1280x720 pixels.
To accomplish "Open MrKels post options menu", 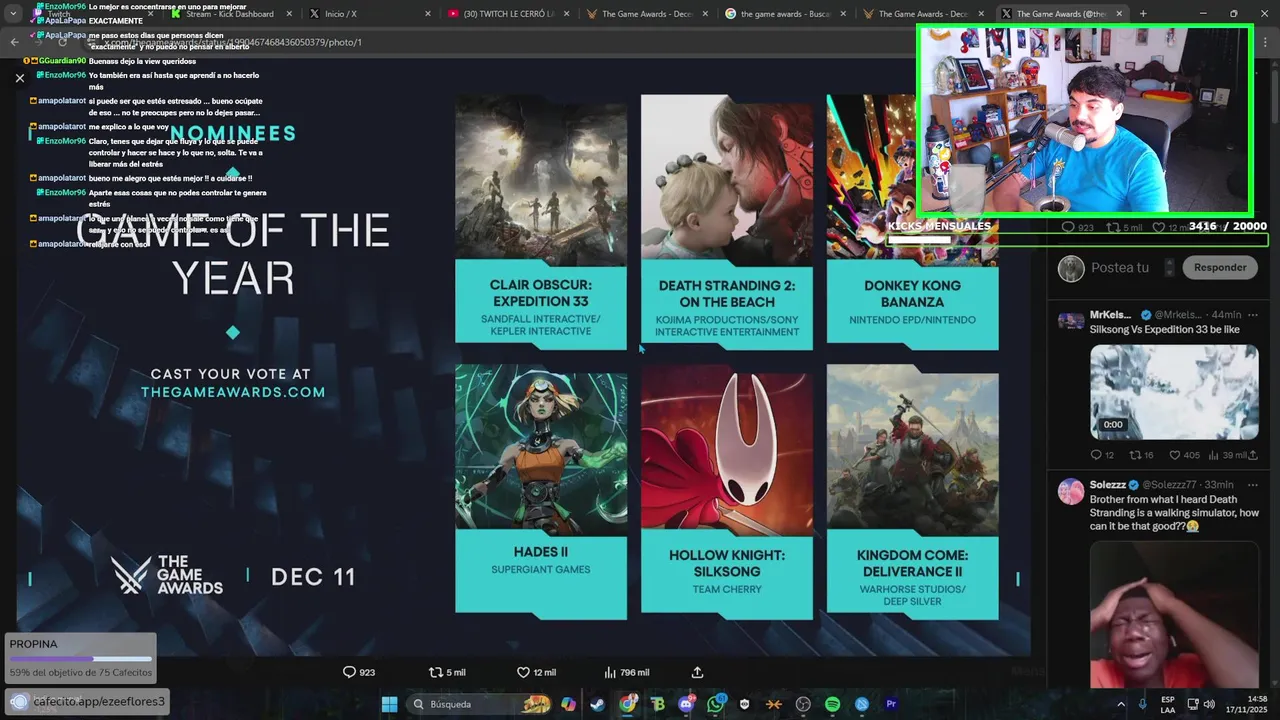I will click(1252, 315).
